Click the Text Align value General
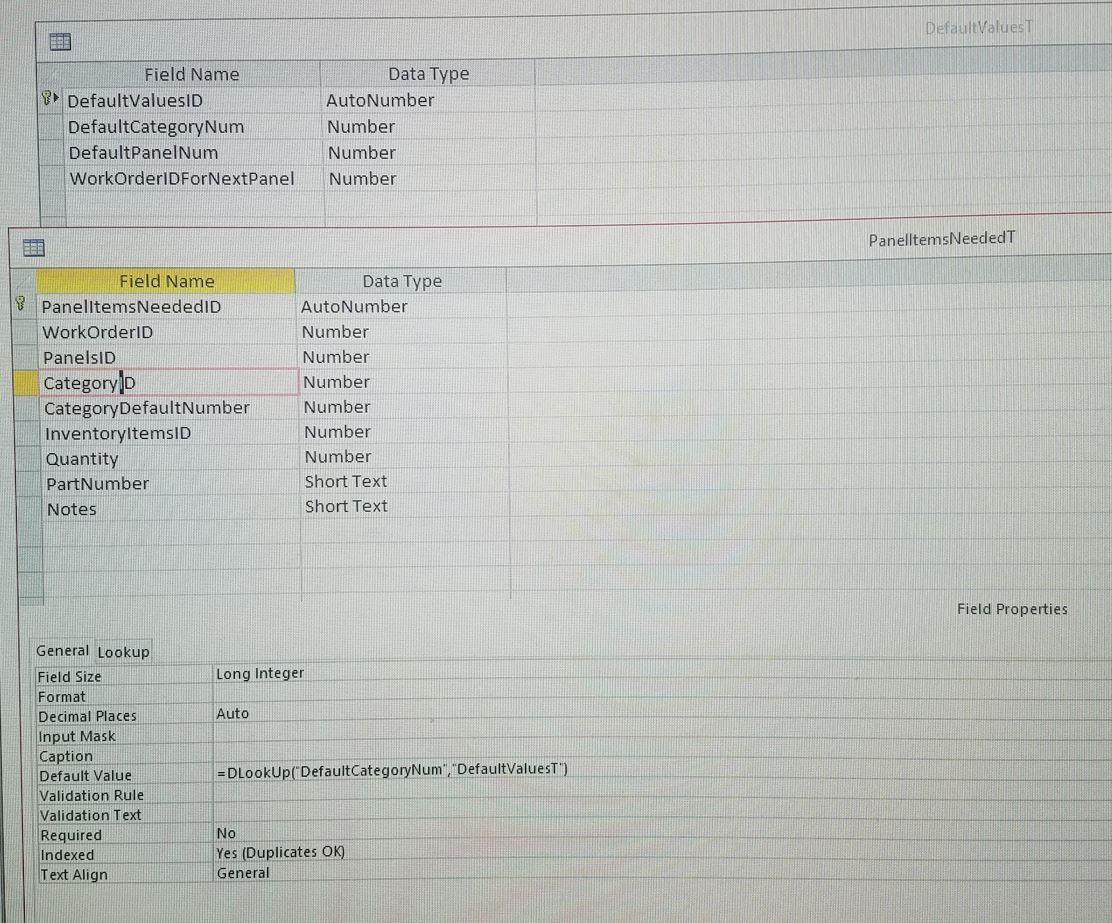The height and width of the screenshot is (923, 1112). tap(243, 873)
